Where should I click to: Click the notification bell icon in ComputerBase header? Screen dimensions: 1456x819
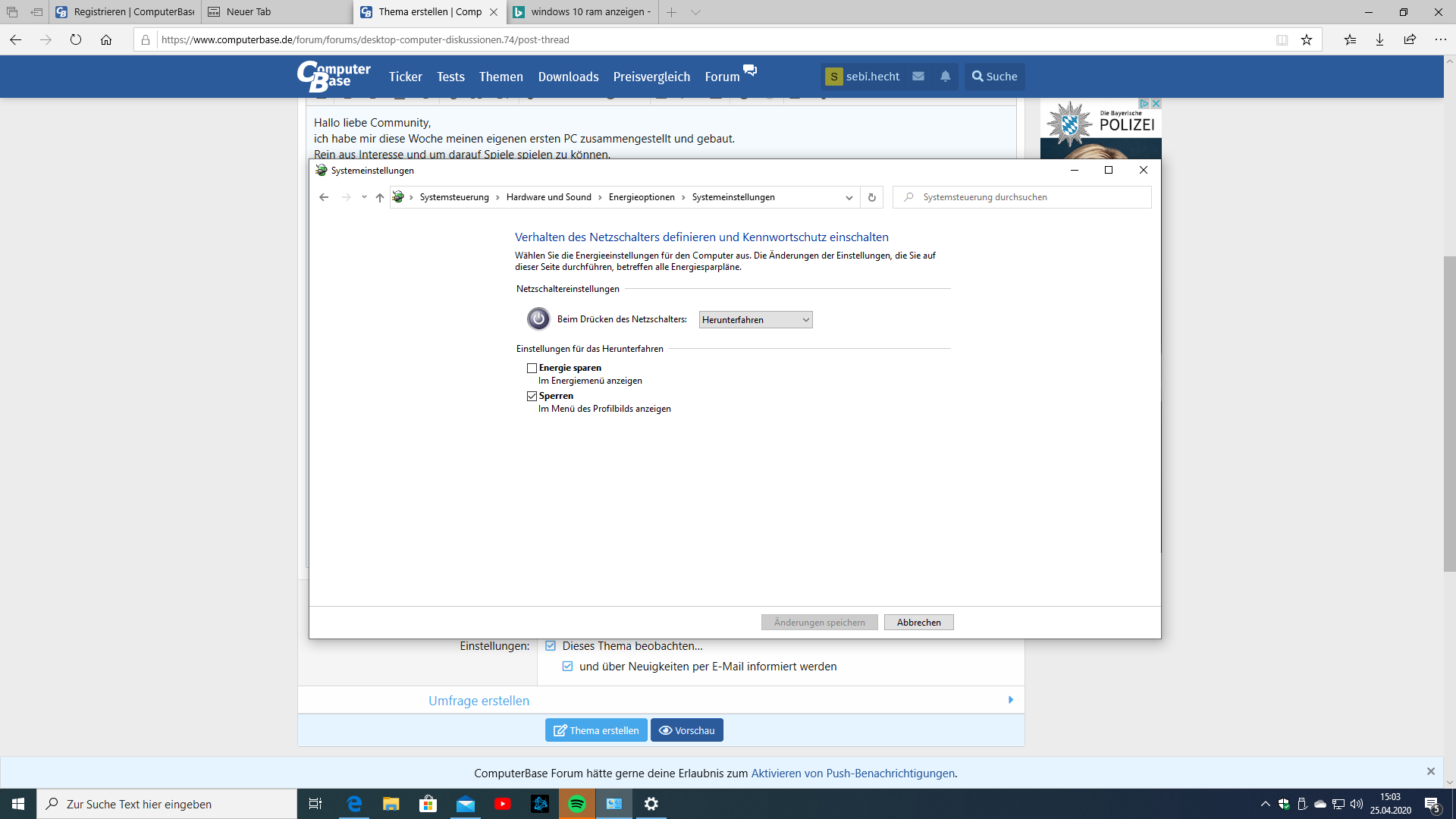pos(946,77)
